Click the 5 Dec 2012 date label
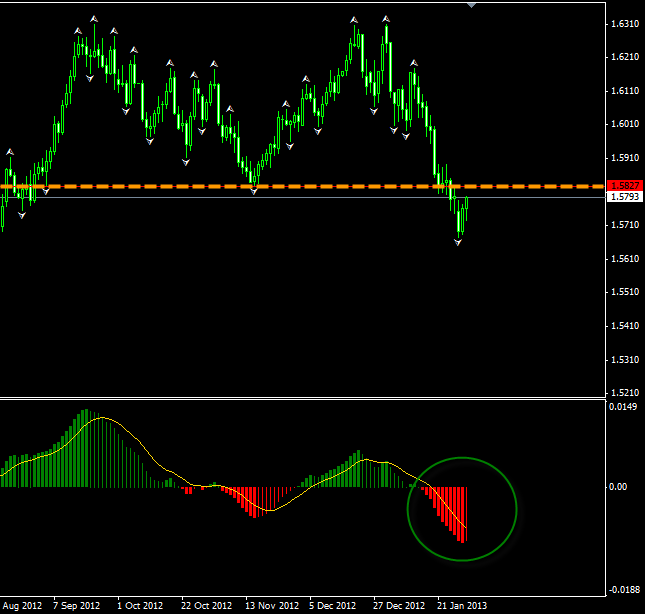Viewport: 645px width, 614px height. click(x=332, y=605)
